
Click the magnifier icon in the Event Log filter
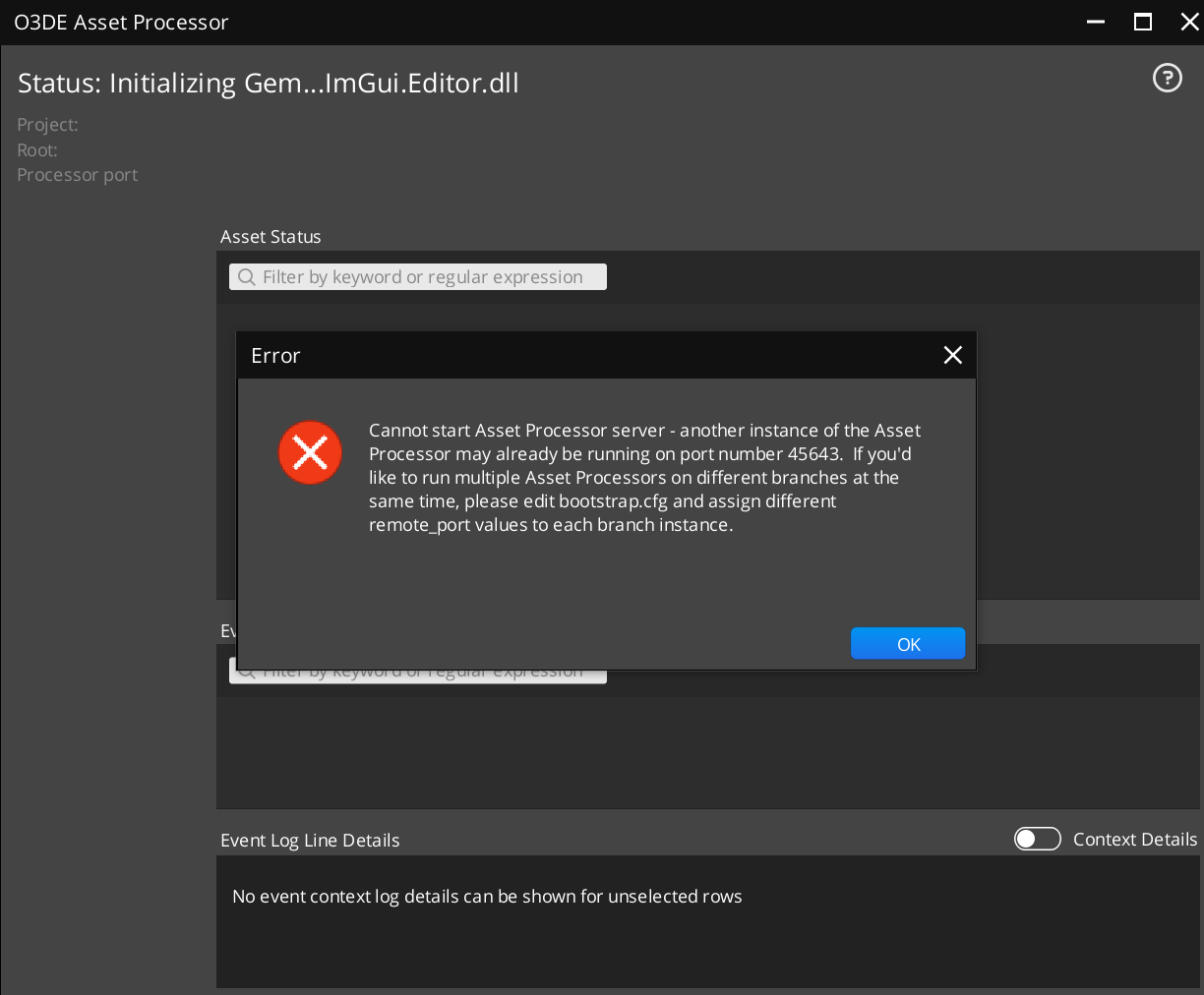(x=246, y=671)
